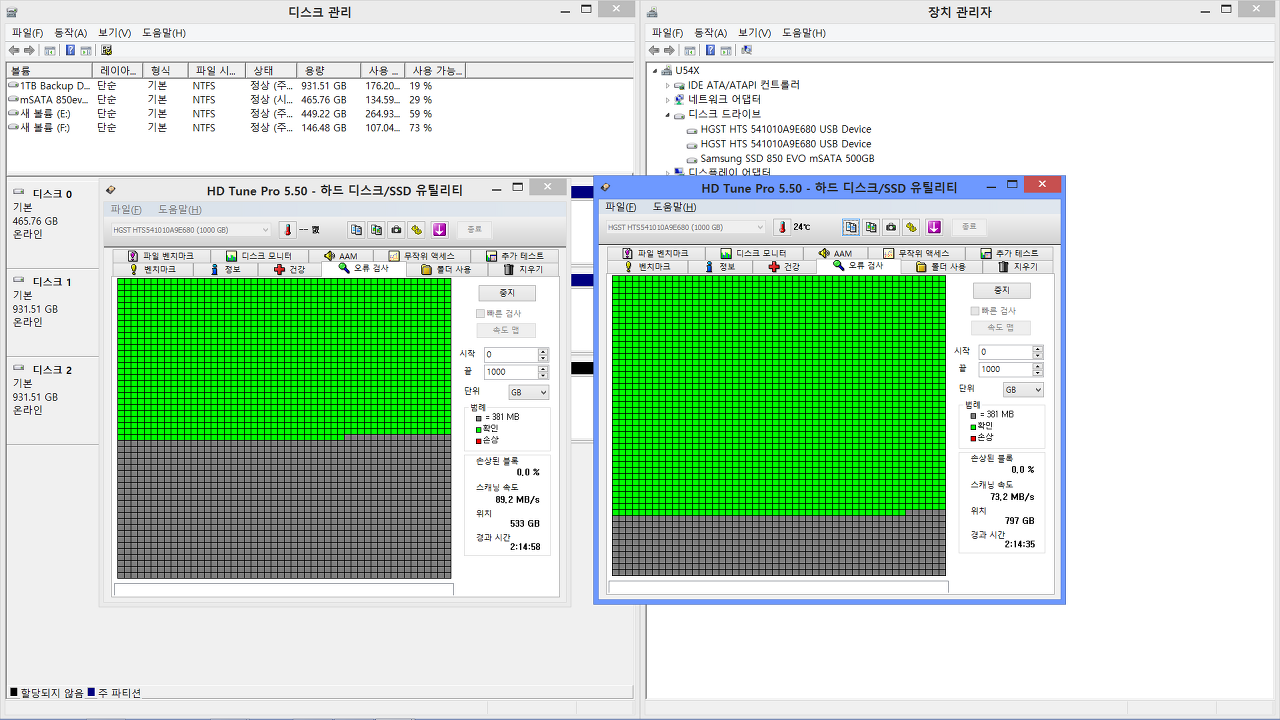Screen dimensions: 1280x720
Task: Click green 확인 legend swatch in right HD Tune
Action: 973,426
